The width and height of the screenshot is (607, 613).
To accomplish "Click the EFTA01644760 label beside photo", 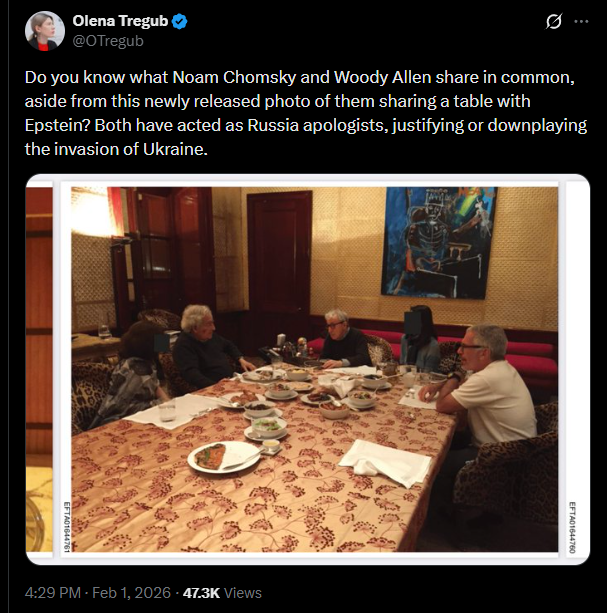I will pyautogui.click(x=572, y=527).
